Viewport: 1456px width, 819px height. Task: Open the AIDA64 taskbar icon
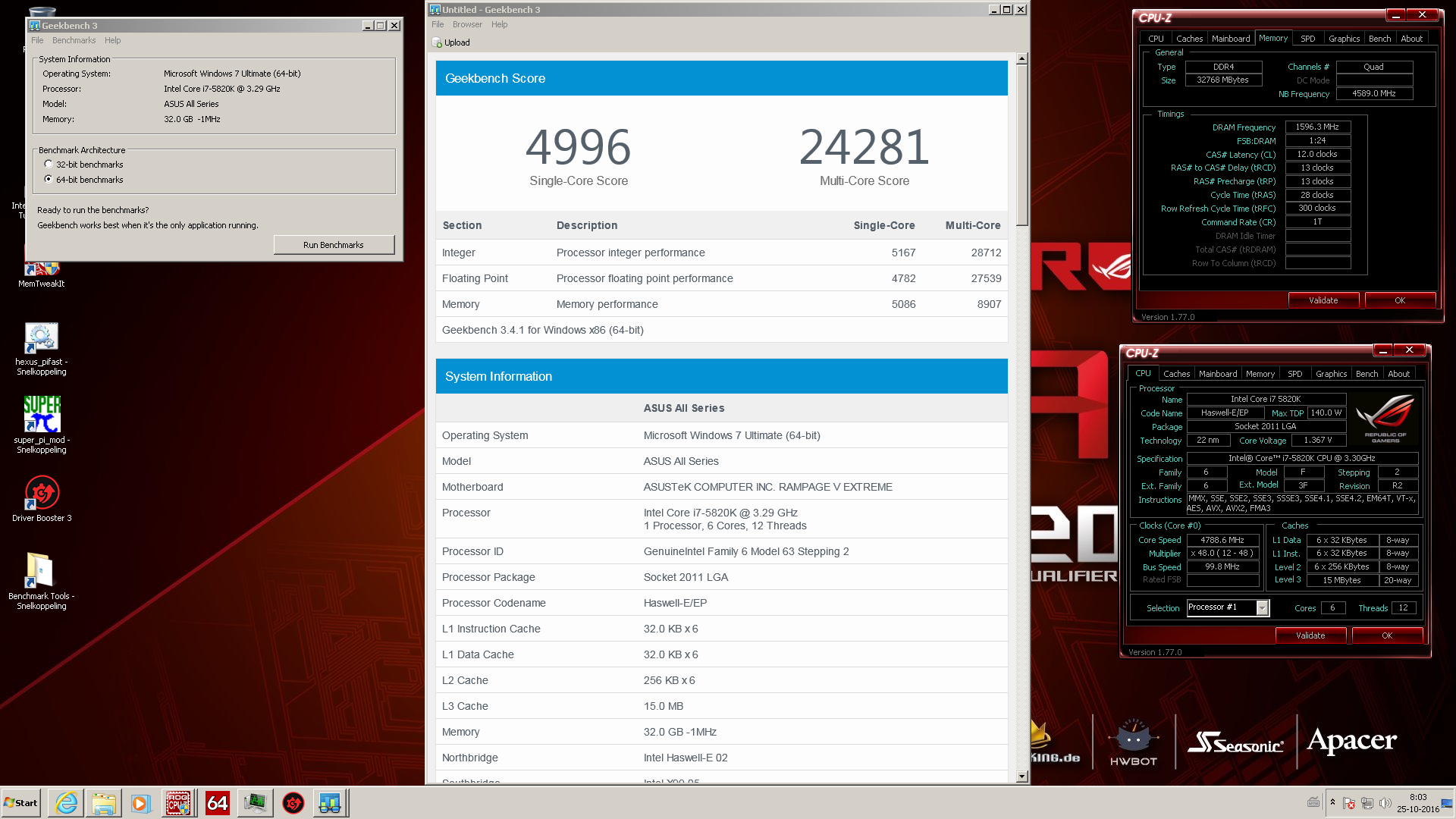217,803
